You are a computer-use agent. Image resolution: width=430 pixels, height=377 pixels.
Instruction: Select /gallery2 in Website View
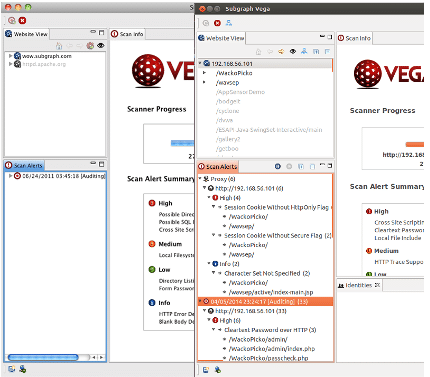[x=228, y=139]
